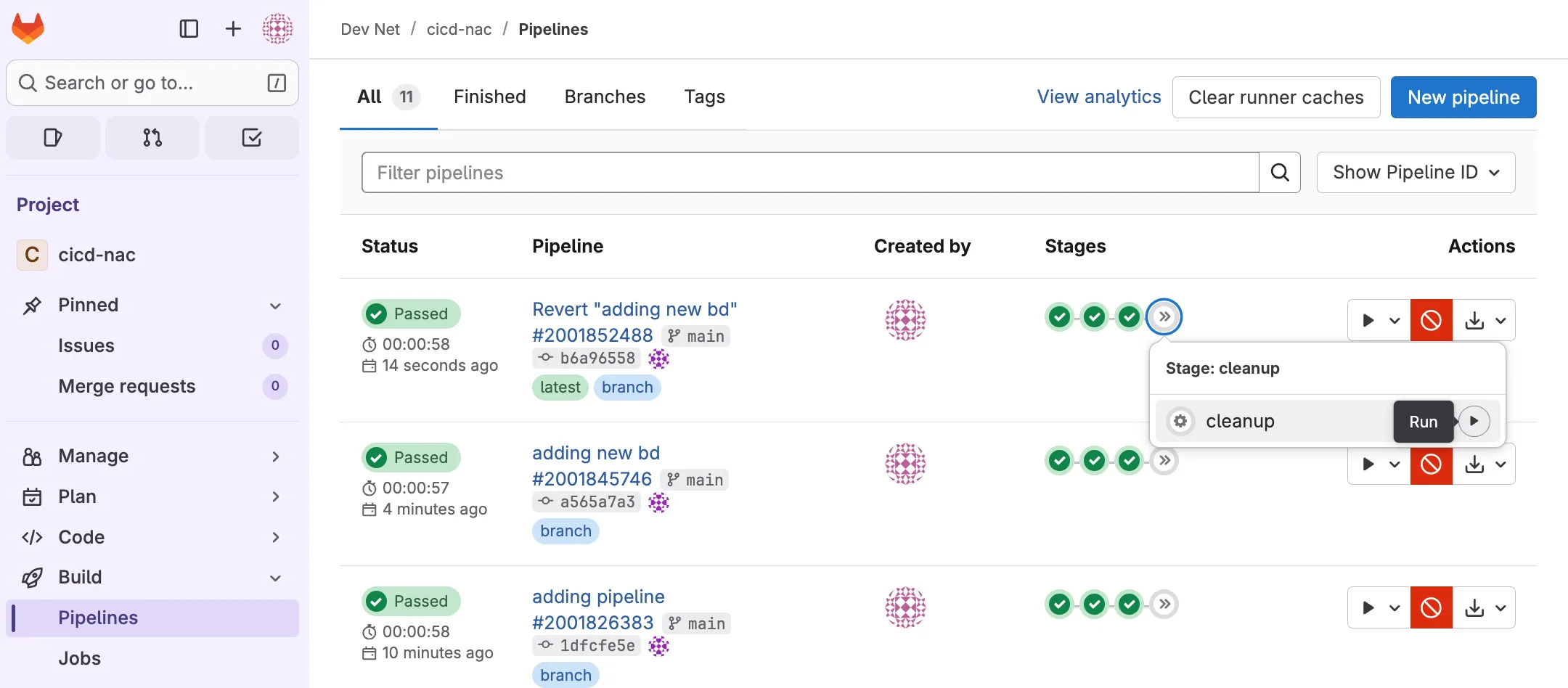
Task: Switch to the Branches tab
Action: 605,97
